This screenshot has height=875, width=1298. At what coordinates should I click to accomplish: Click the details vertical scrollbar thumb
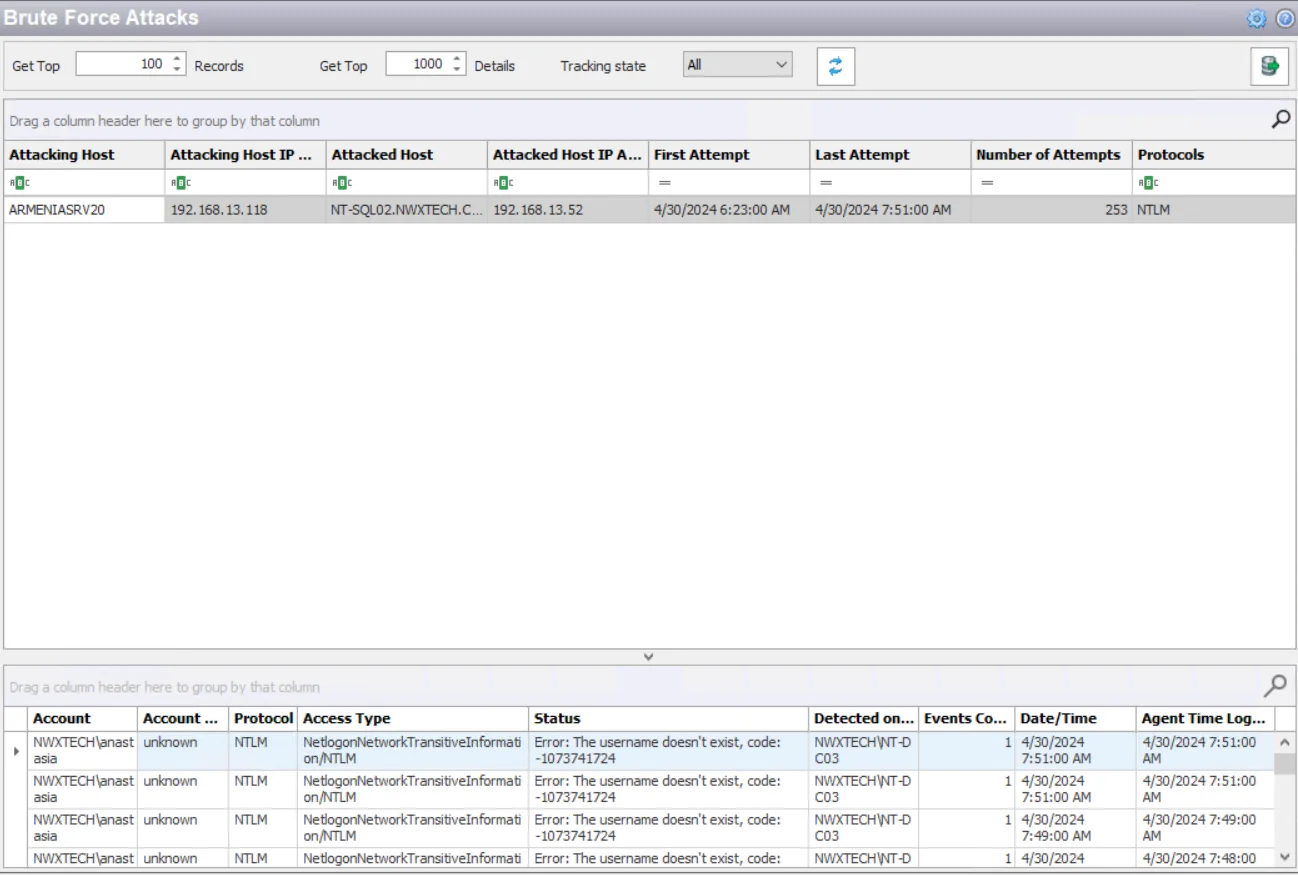(1285, 764)
